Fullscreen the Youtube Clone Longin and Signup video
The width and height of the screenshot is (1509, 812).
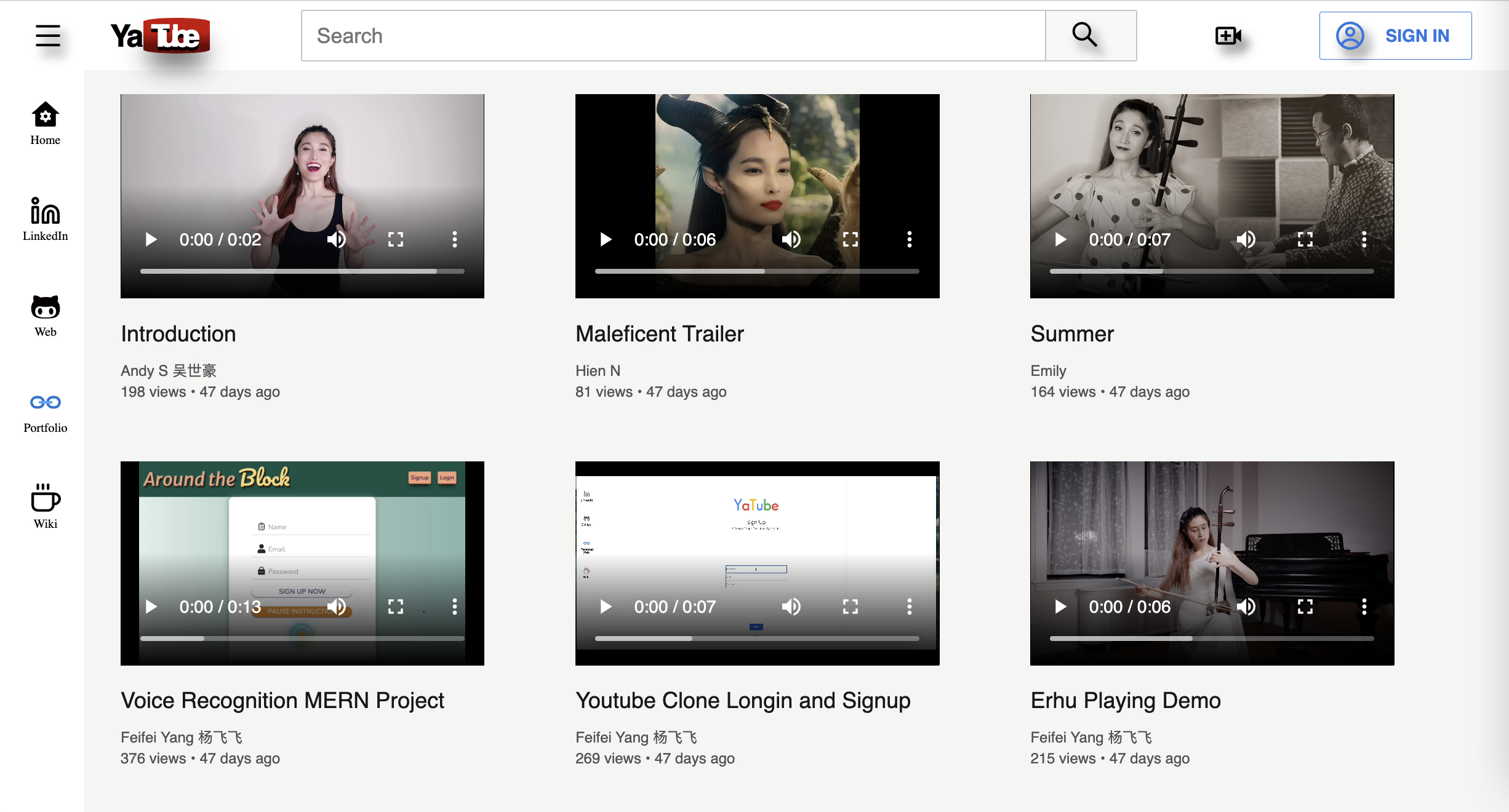coord(851,607)
